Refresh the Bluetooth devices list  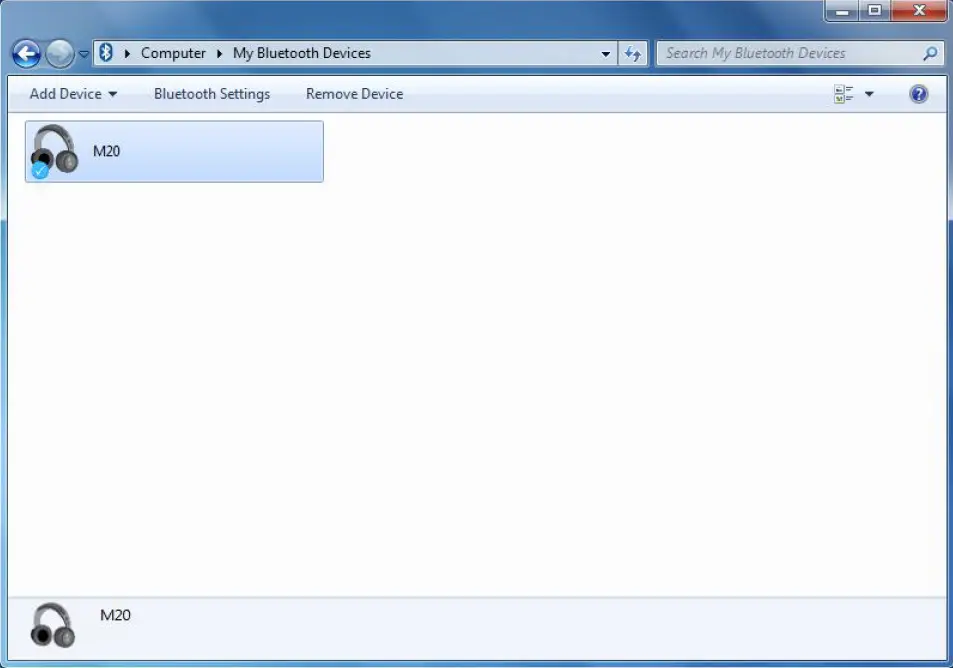tap(633, 53)
